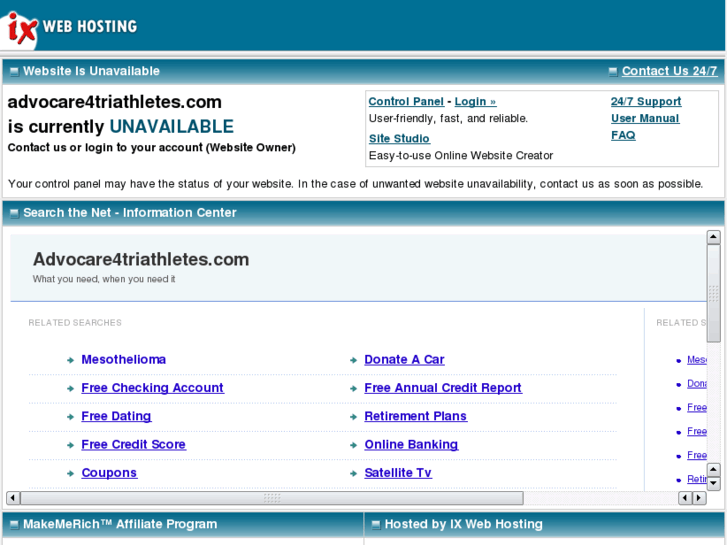Click the UNAVAILABLE status text
Image resolution: width=727 pixels, height=545 pixels.
tap(172, 127)
